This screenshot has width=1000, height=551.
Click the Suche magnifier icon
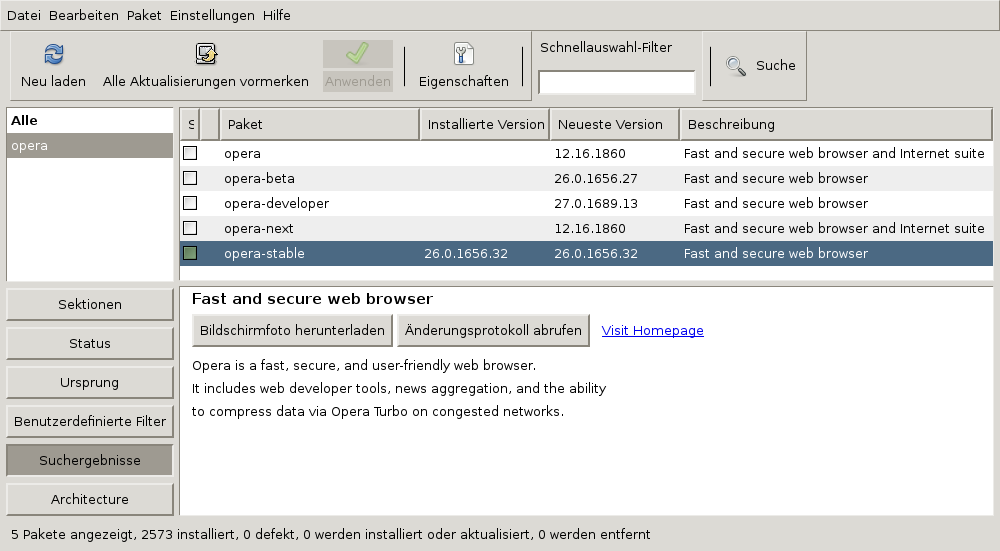[736, 66]
